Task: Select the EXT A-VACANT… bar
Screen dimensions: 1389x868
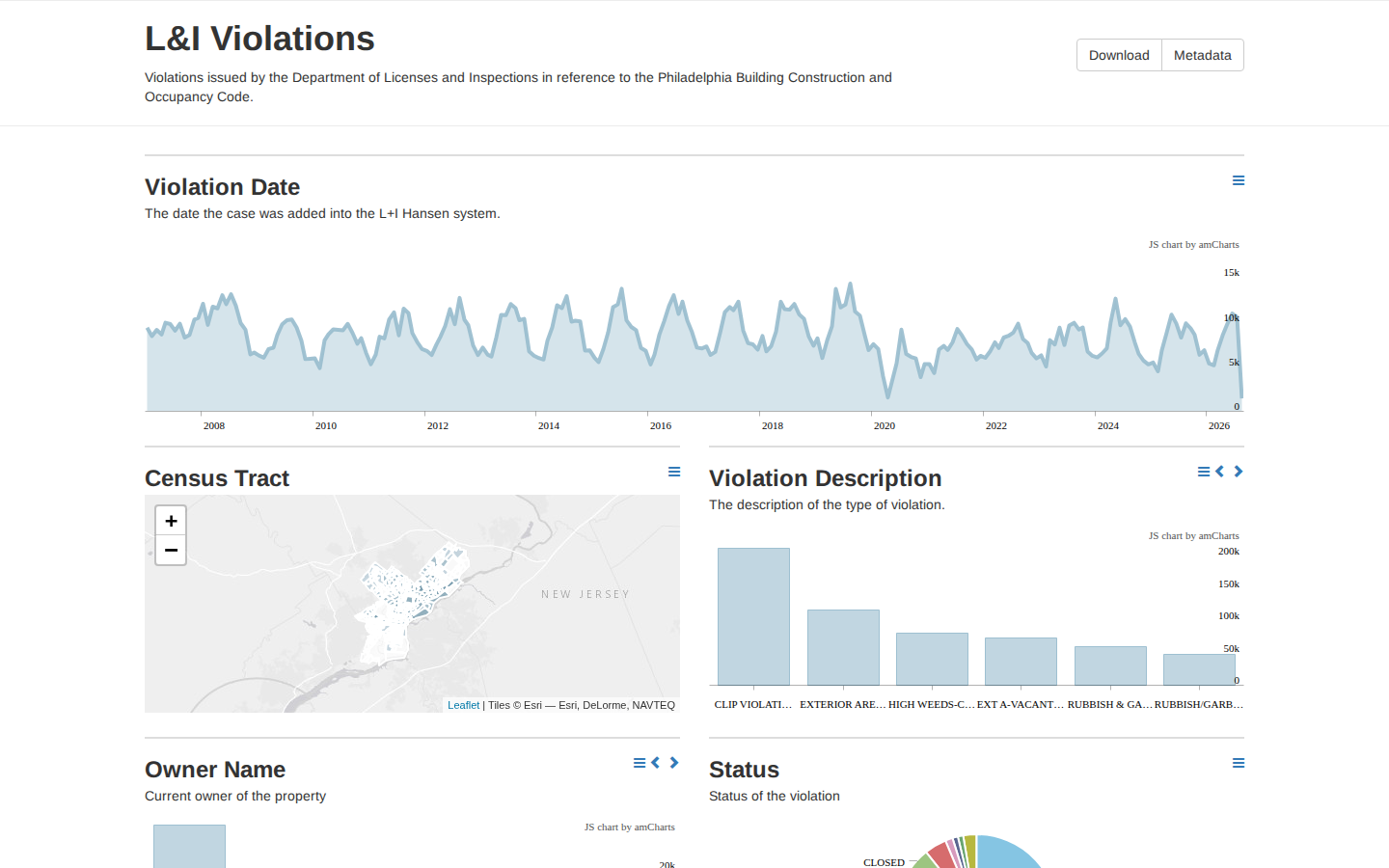Action: click(1021, 662)
